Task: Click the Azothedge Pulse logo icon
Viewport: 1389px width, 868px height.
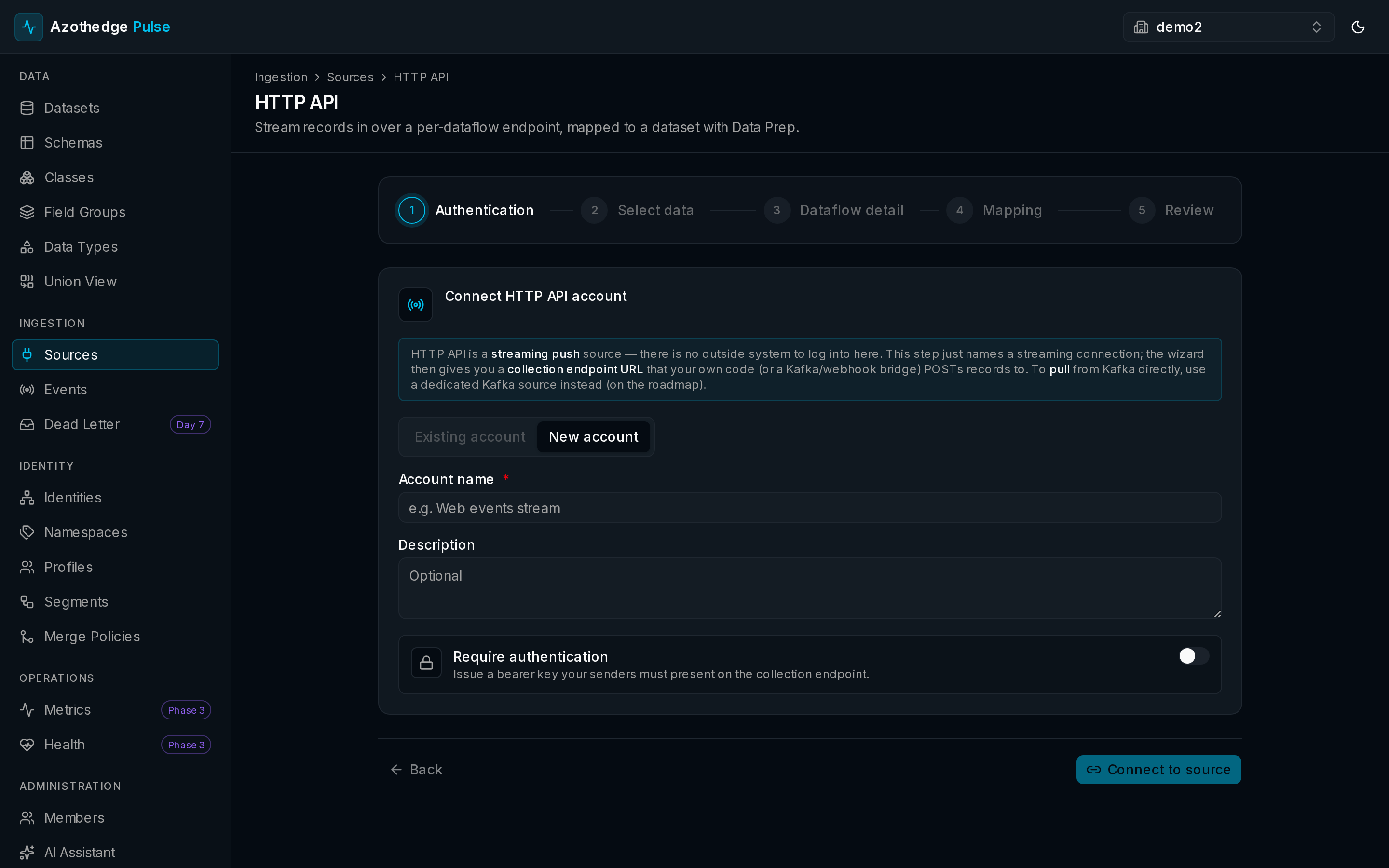Action: pos(29,27)
